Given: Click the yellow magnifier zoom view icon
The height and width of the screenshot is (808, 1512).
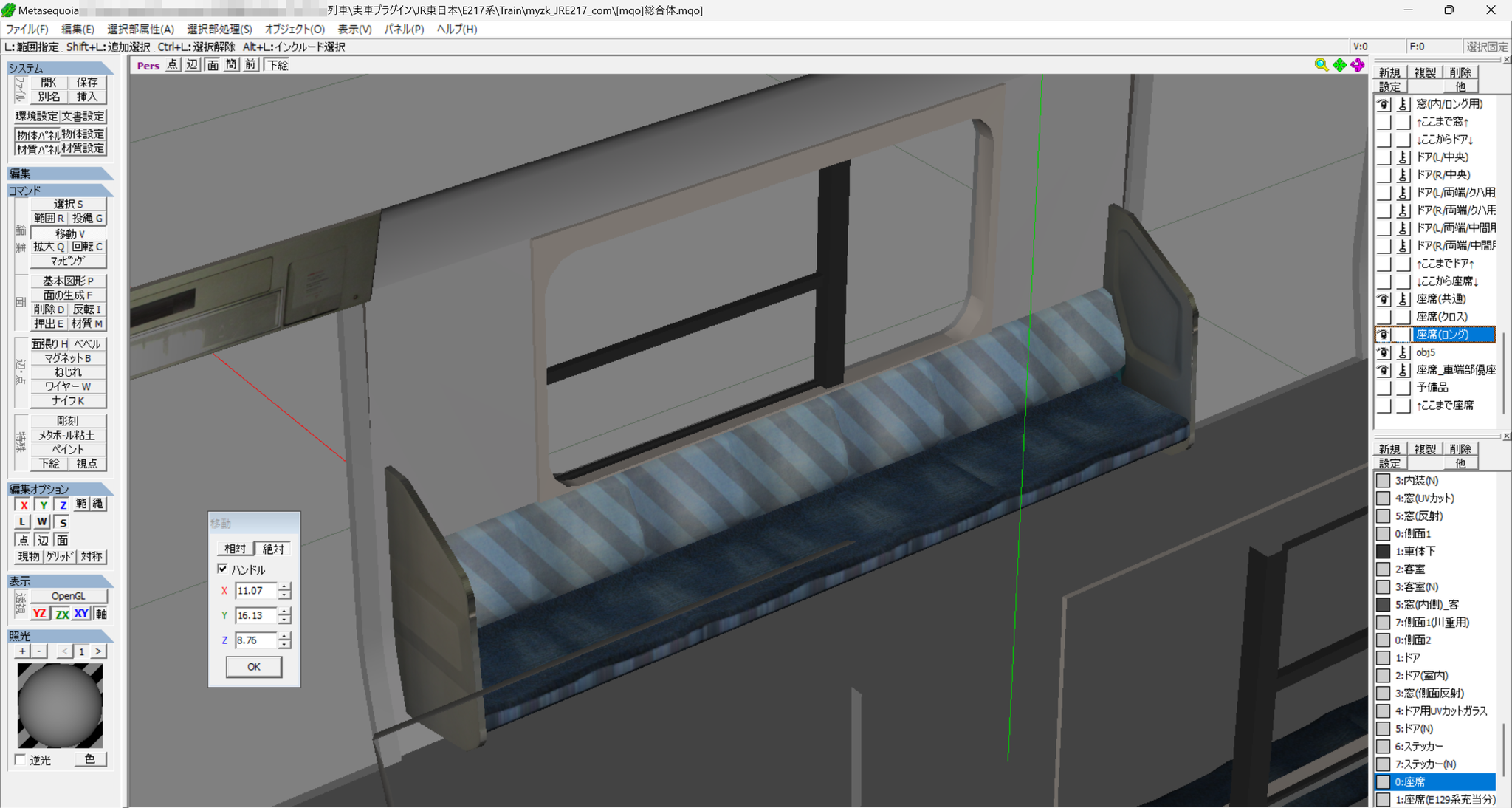Looking at the screenshot, I should 1321,65.
